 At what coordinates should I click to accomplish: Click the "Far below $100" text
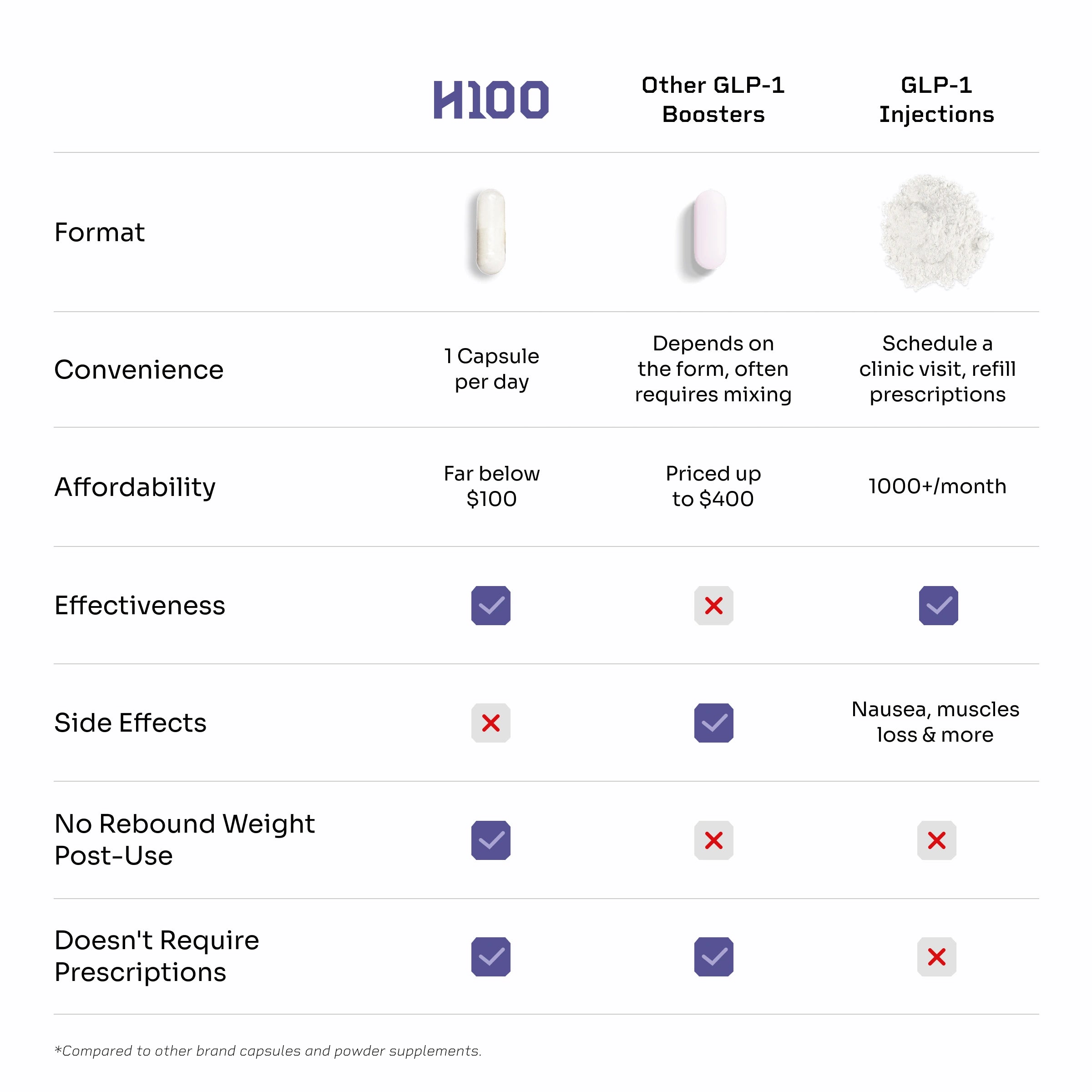[491, 486]
